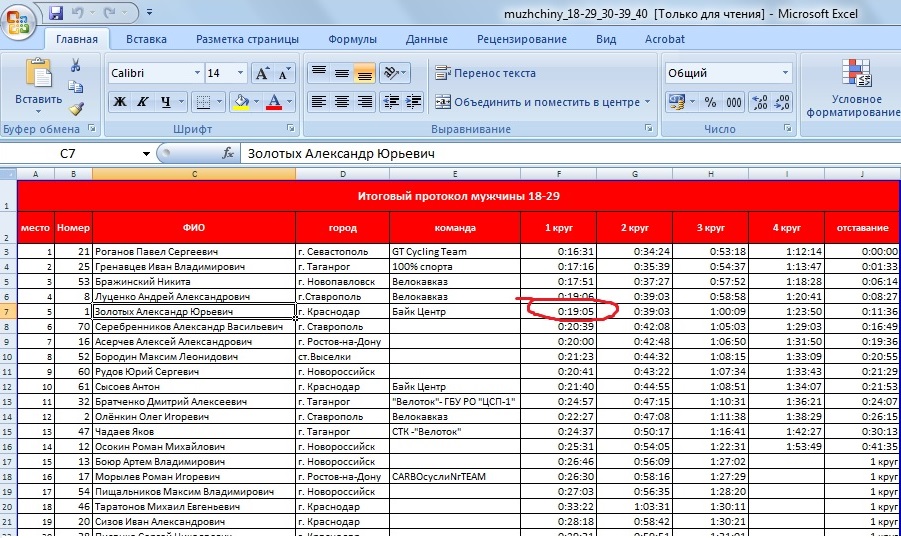
Task: Click the Increase Decimal icon
Action: tap(759, 102)
